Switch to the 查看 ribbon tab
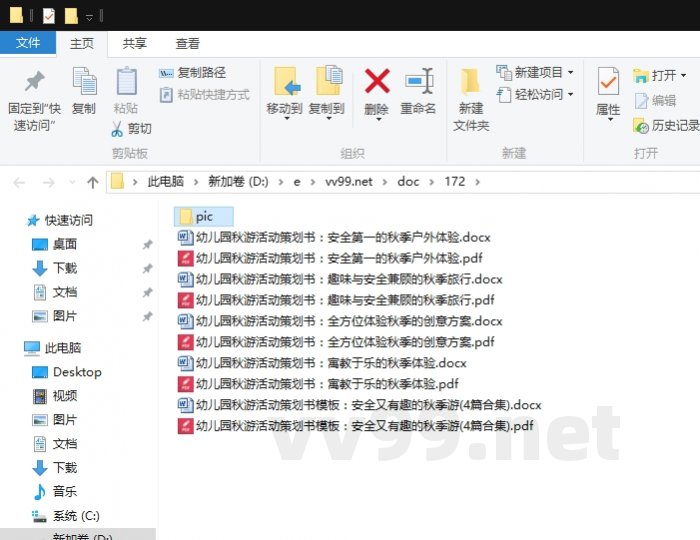Viewport: 700px width, 540px height. 188,43
